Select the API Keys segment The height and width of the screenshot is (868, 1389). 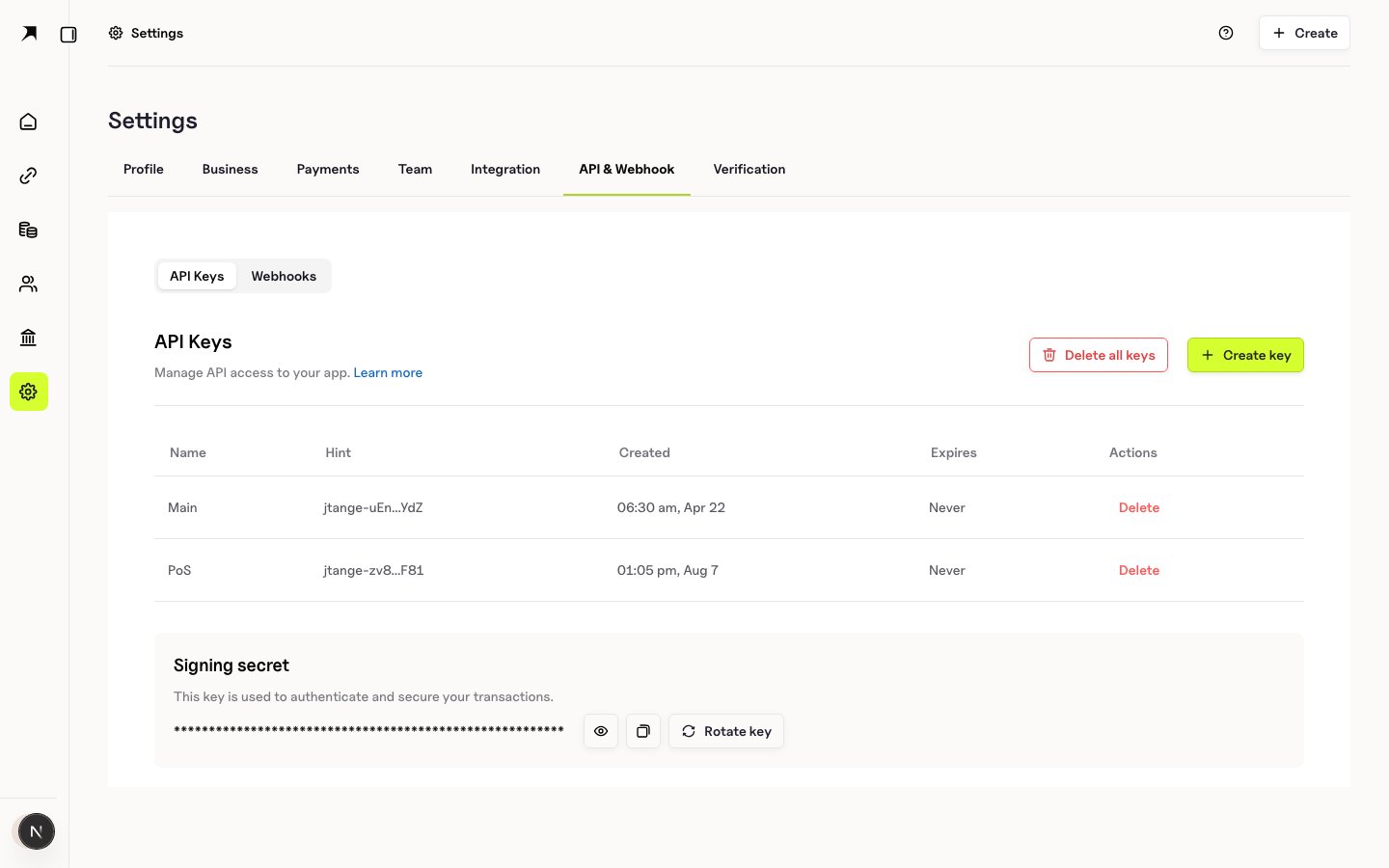tap(197, 276)
